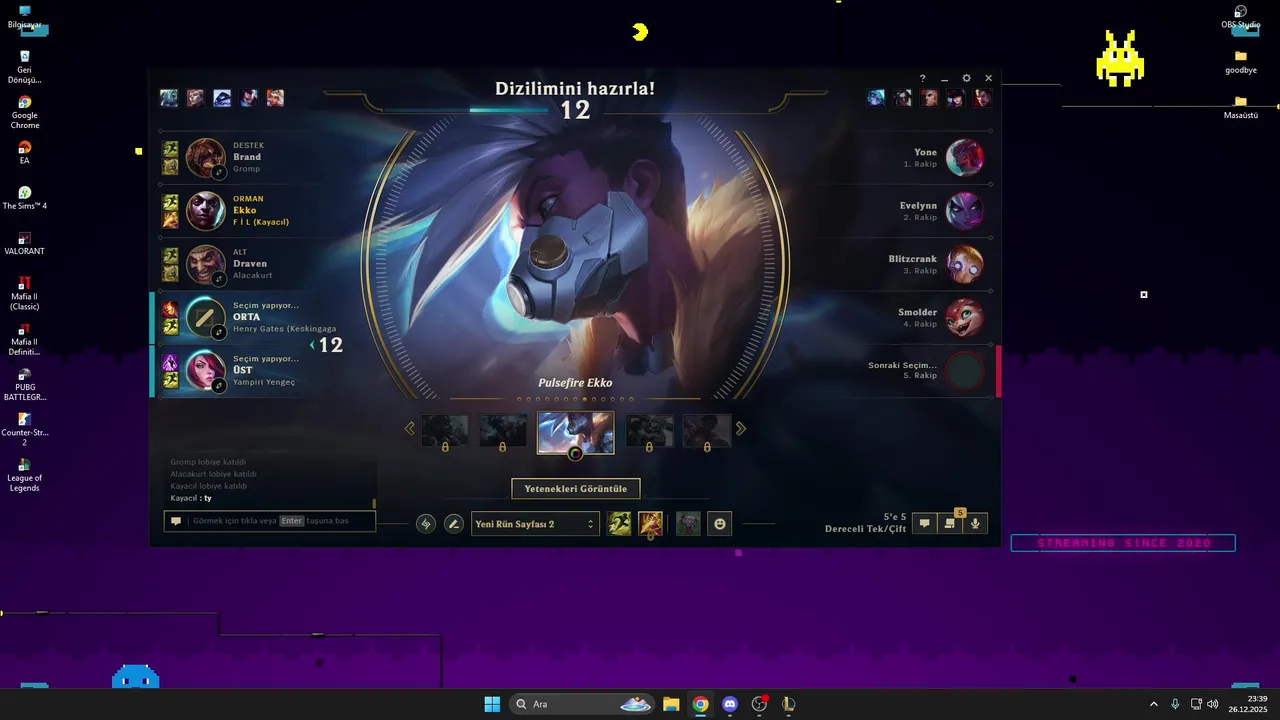Viewport: 1280px width, 720px height.
Task: Open the icon with the 5 badge
Action: coord(950,523)
